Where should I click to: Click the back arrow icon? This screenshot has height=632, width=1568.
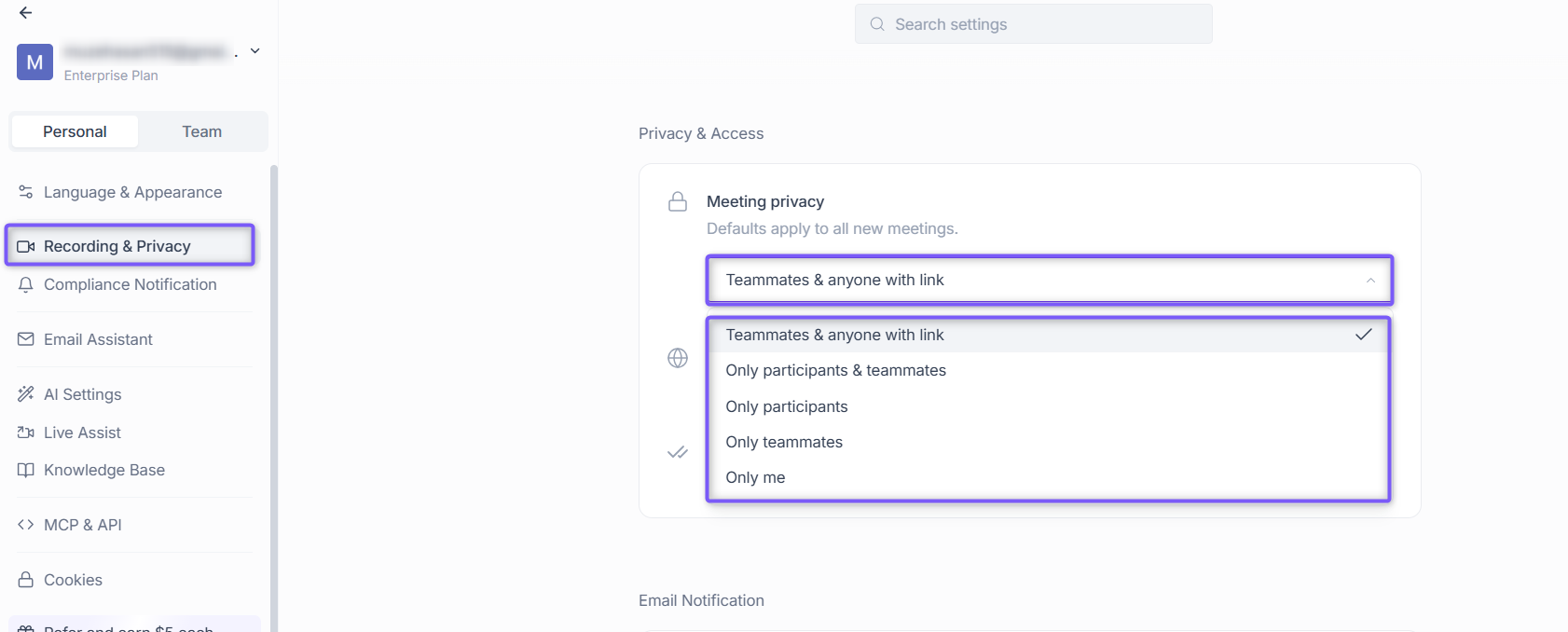tap(25, 13)
